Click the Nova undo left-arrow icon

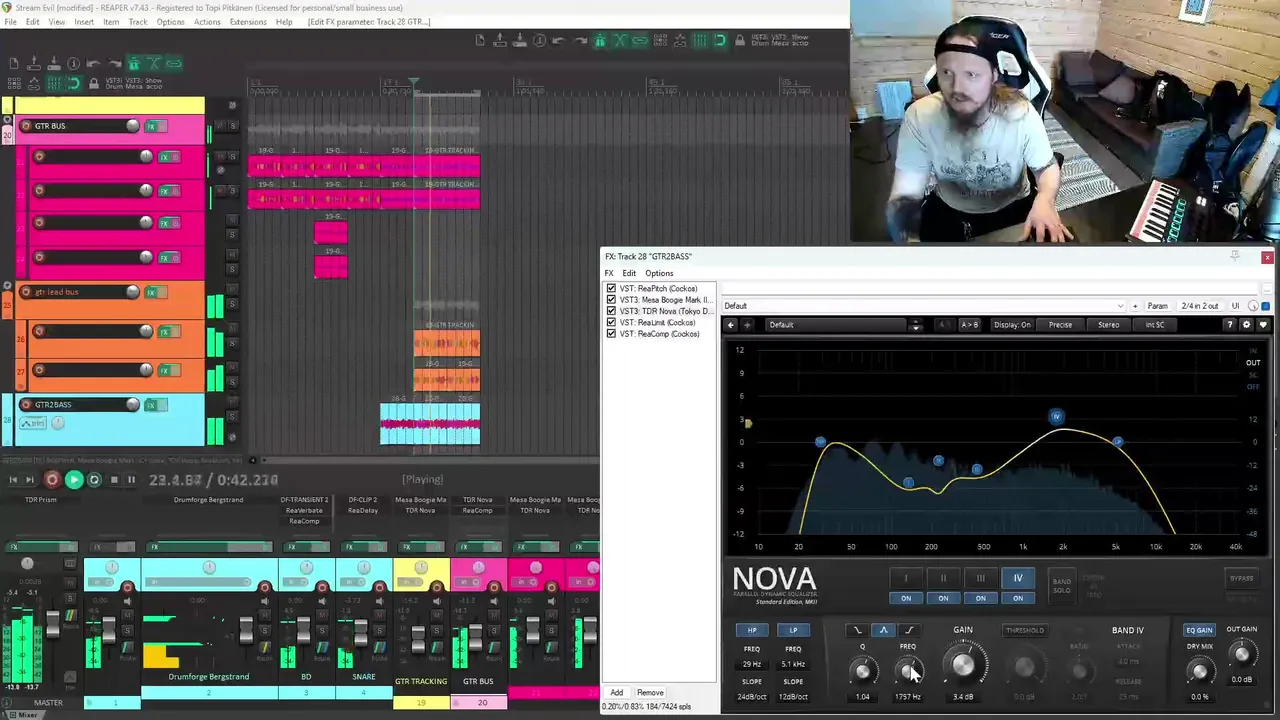730,324
